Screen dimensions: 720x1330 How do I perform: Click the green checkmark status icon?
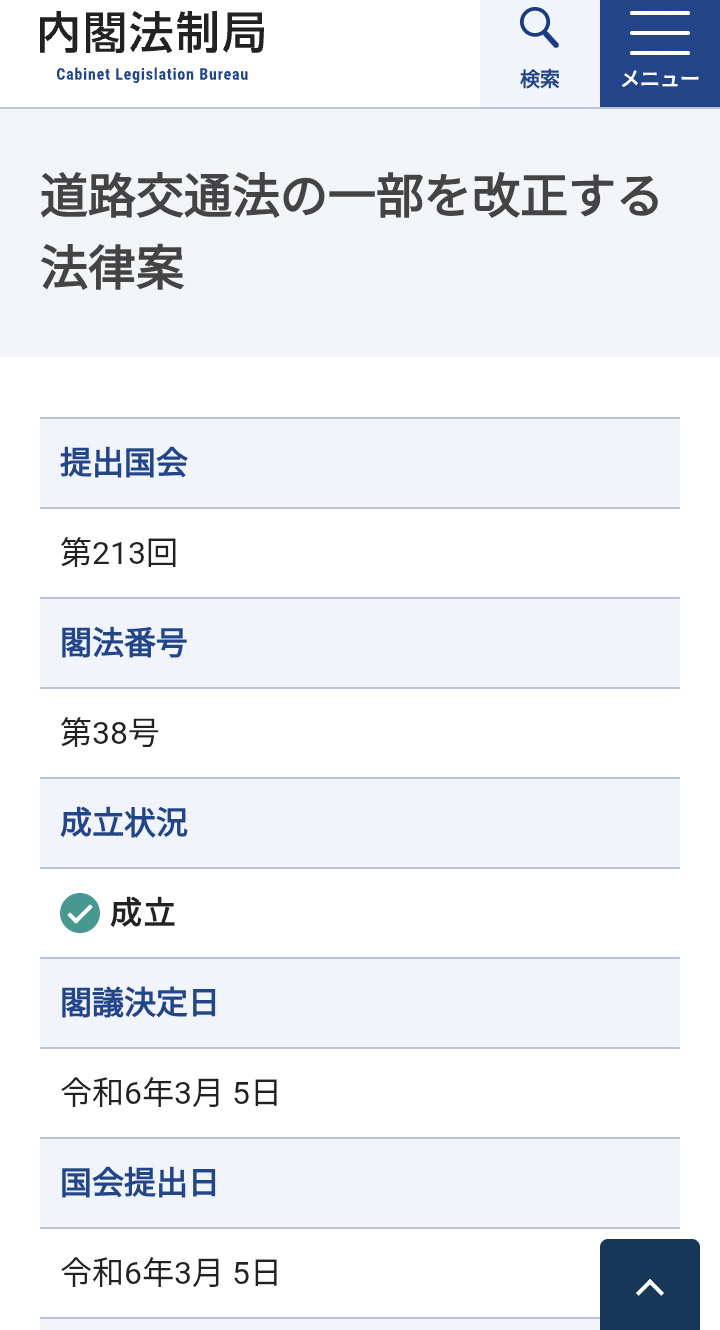[80, 913]
